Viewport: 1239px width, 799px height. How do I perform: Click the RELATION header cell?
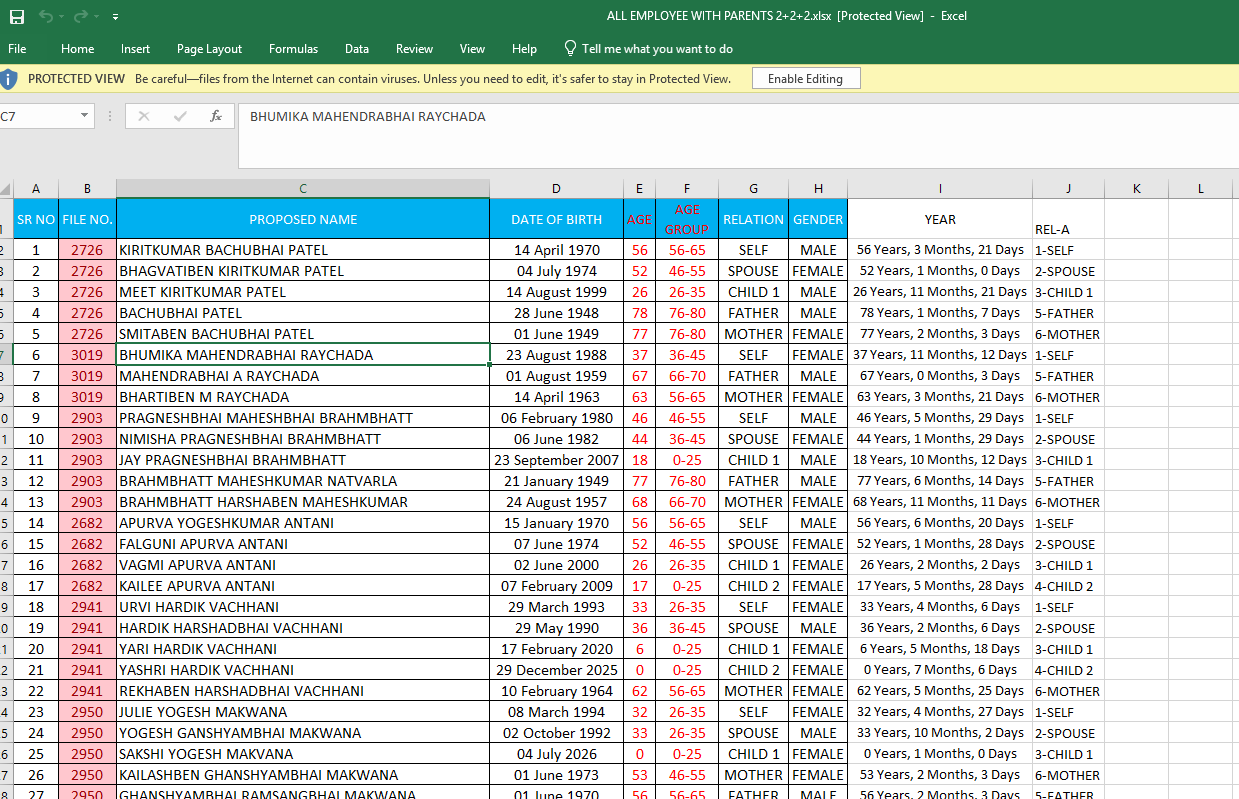tap(753, 219)
